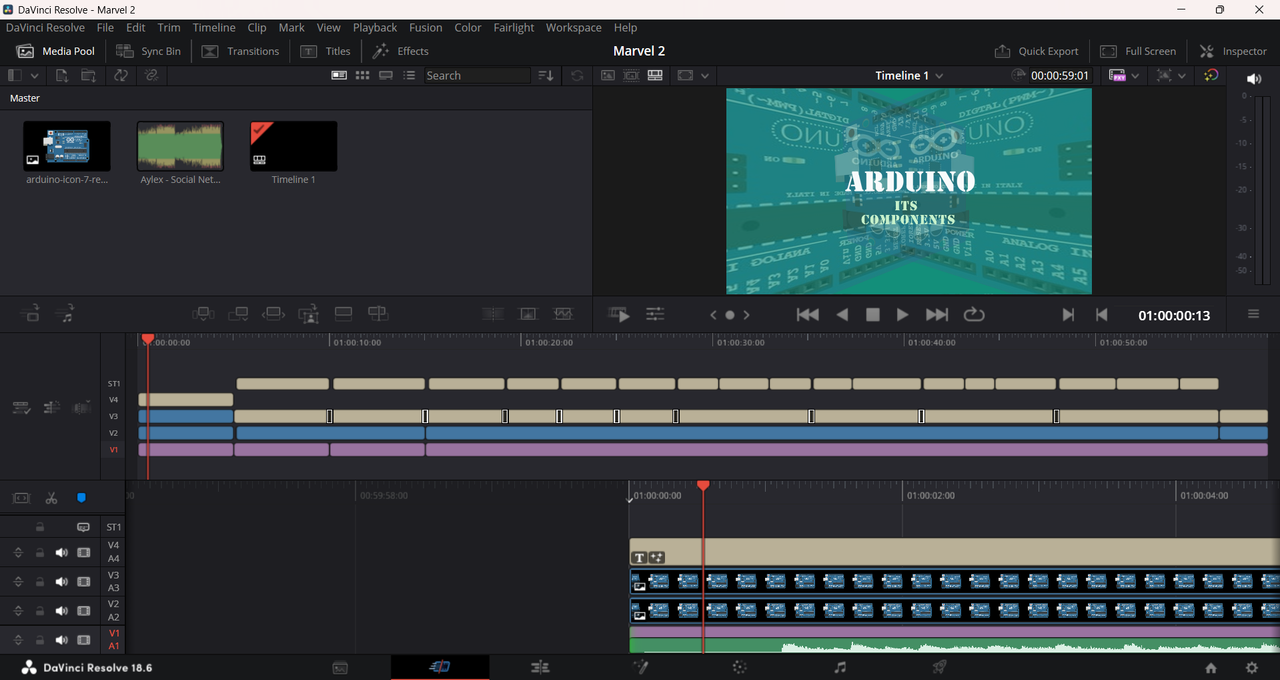Image resolution: width=1280 pixels, height=680 pixels.
Task: Click the Place on Top icon
Action: (343, 314)
